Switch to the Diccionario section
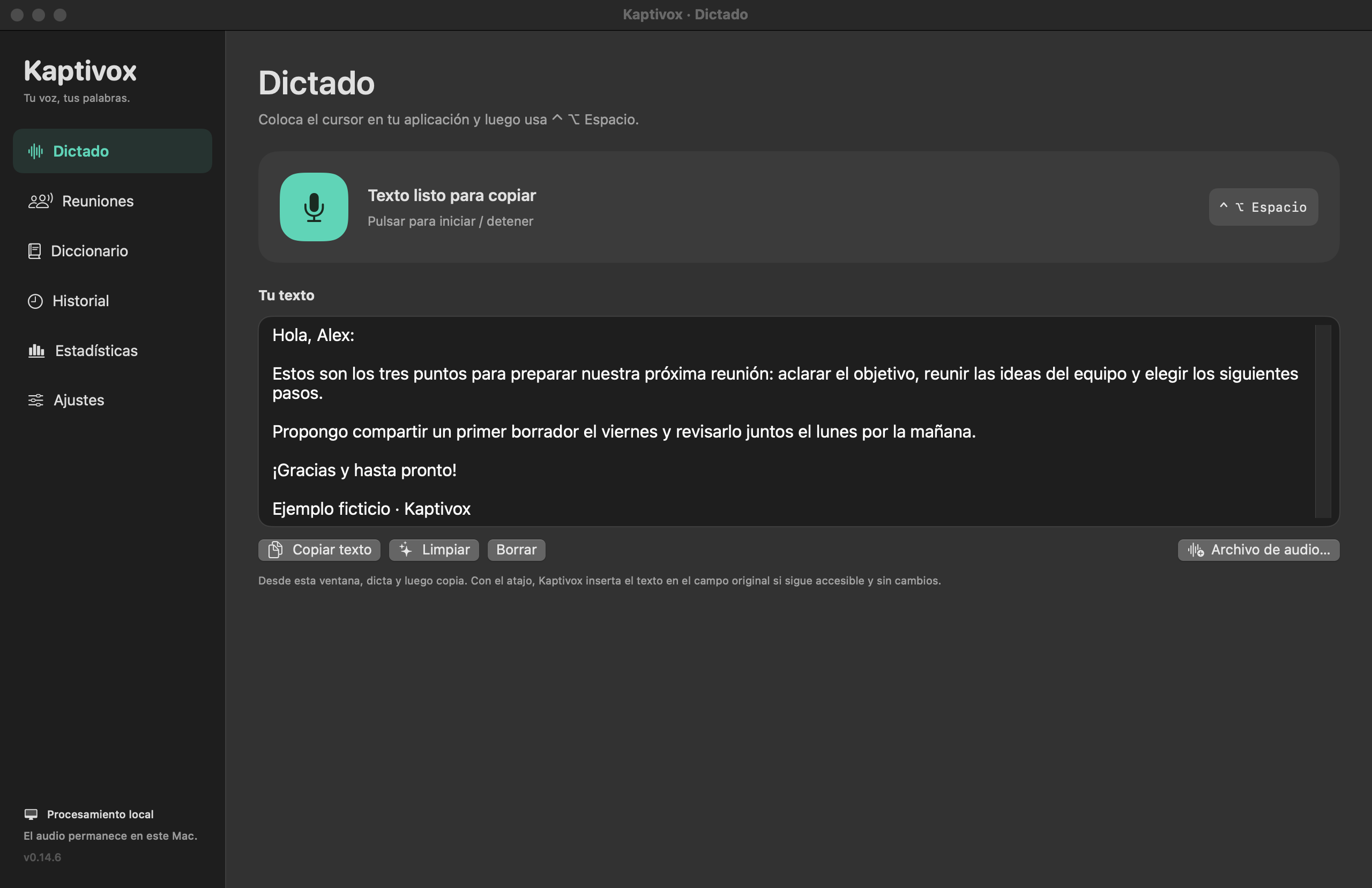This screenshot has width=1372, height=888. pos(113,251)
